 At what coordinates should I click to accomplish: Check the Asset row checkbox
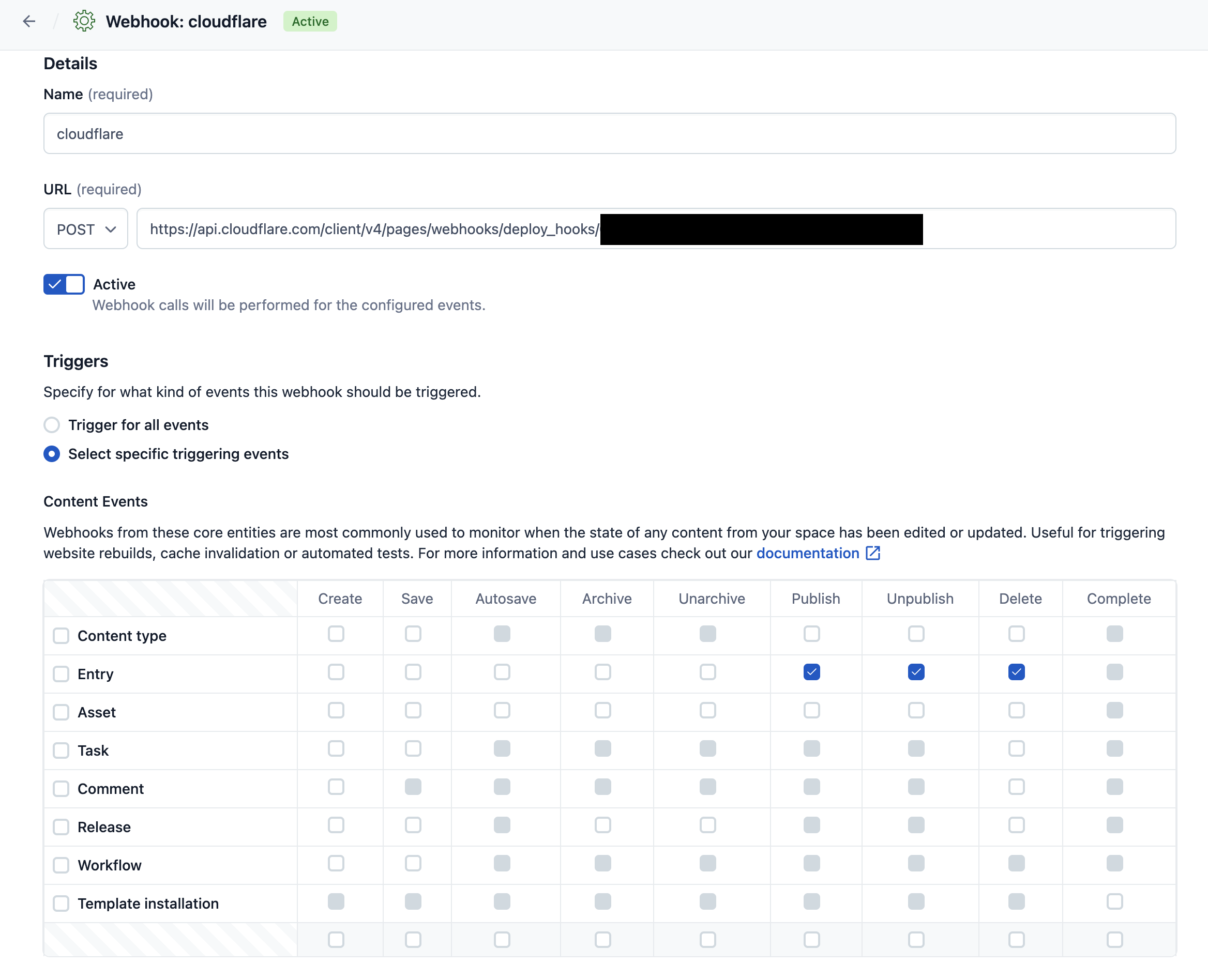(x=61, y=712)
